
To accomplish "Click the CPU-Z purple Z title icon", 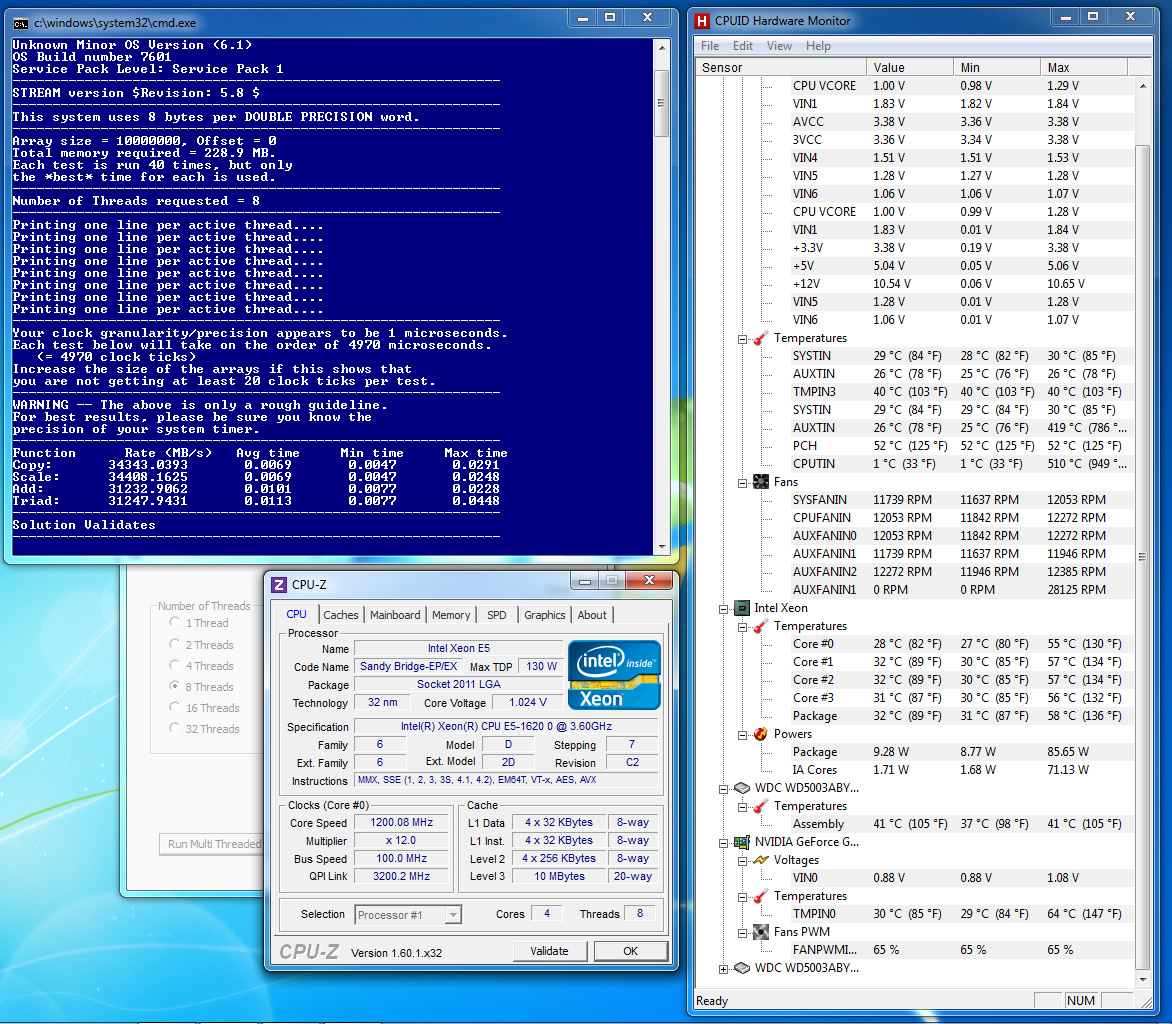I will pyautogui.click(x=279, y=585).
